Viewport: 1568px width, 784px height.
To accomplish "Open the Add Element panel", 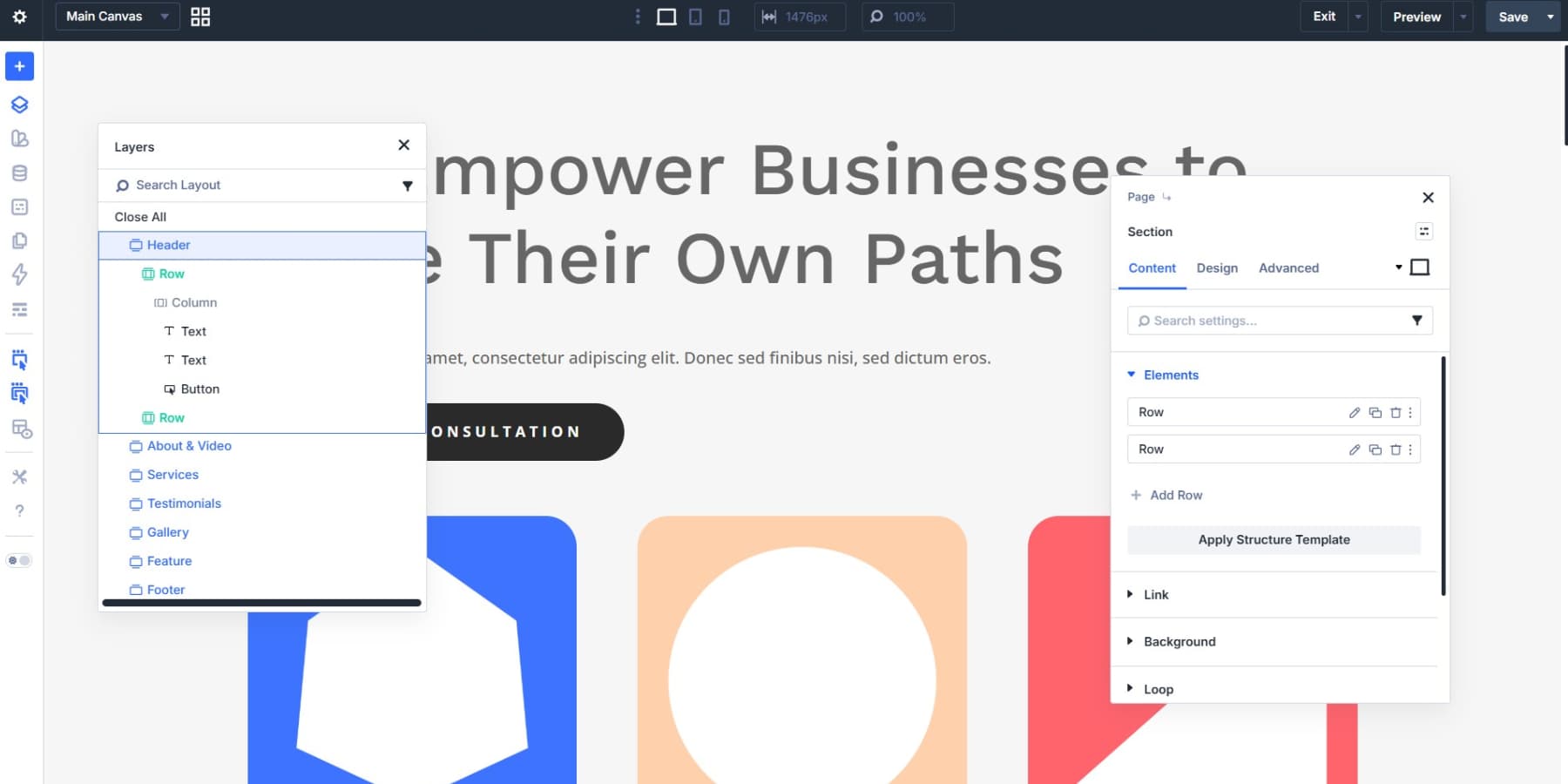I will point(19,66).
